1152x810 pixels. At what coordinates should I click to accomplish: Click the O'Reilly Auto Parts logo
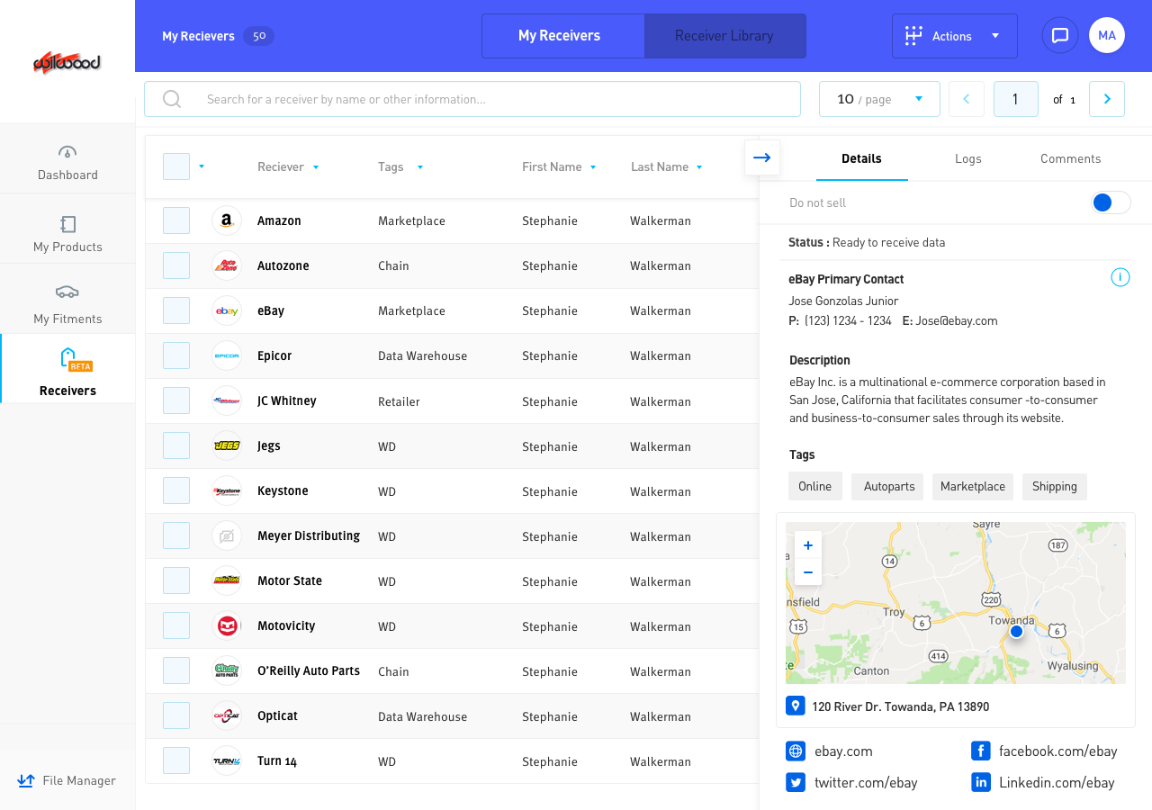(x=226, y=670)
